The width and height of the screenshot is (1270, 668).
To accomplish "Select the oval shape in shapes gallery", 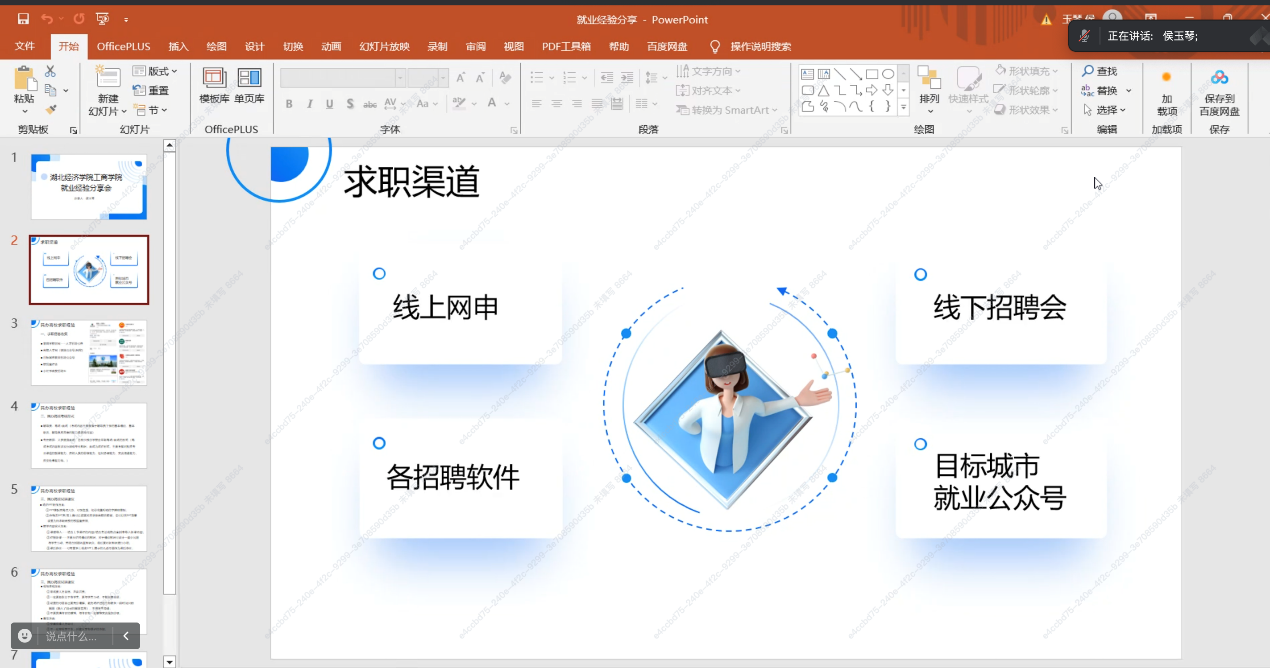I will [x=888, y=74].
